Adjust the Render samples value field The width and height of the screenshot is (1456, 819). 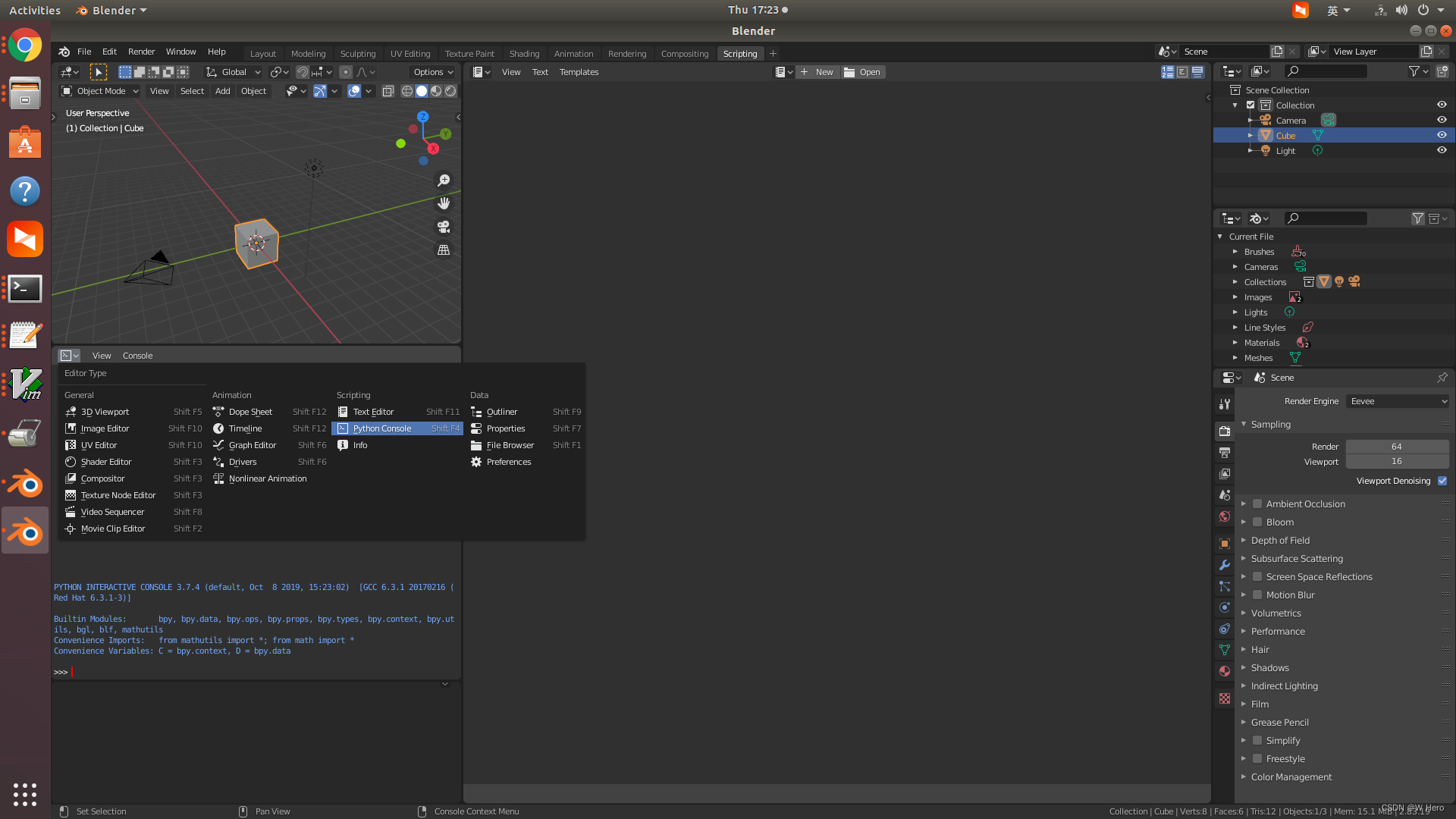click(x=1396, y=447)
